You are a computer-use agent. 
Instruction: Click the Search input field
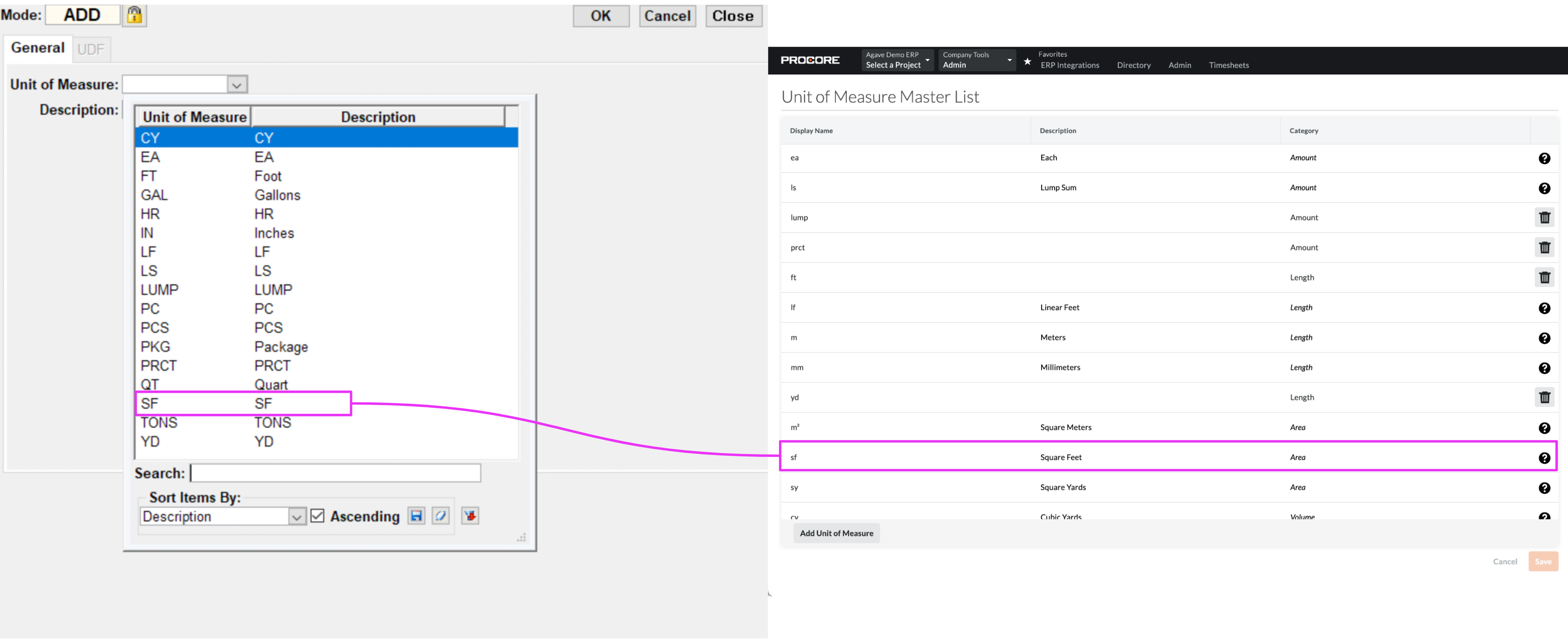(335, 473)
